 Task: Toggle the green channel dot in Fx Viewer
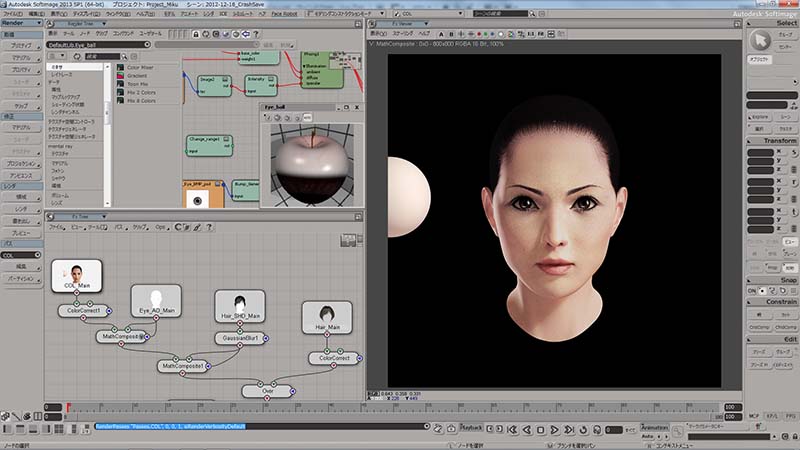tap(486, 34)
